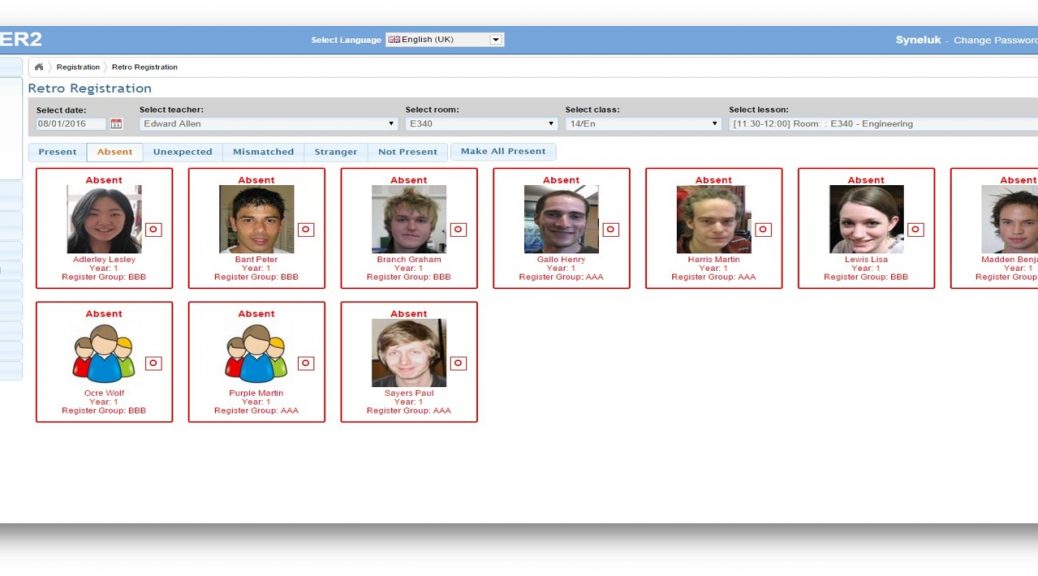
Task: Click the red status icon for Sayers Paul
Action: 458,363
